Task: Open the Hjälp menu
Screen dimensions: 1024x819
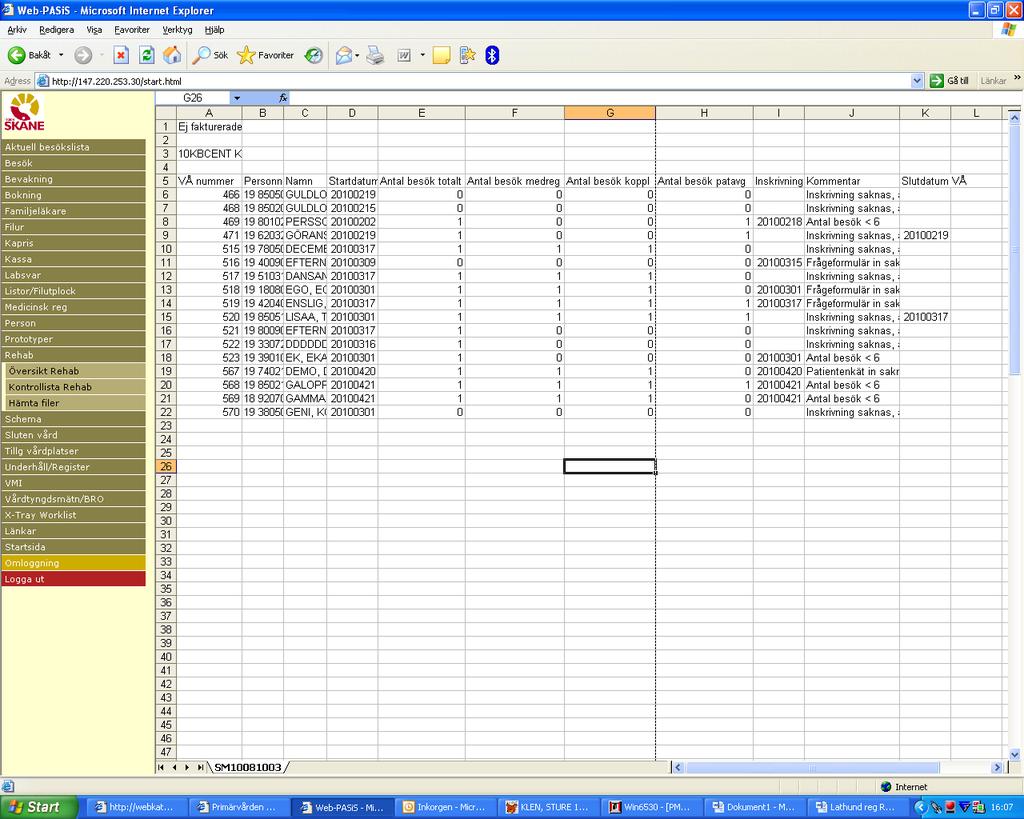Action: click(214, 30)
